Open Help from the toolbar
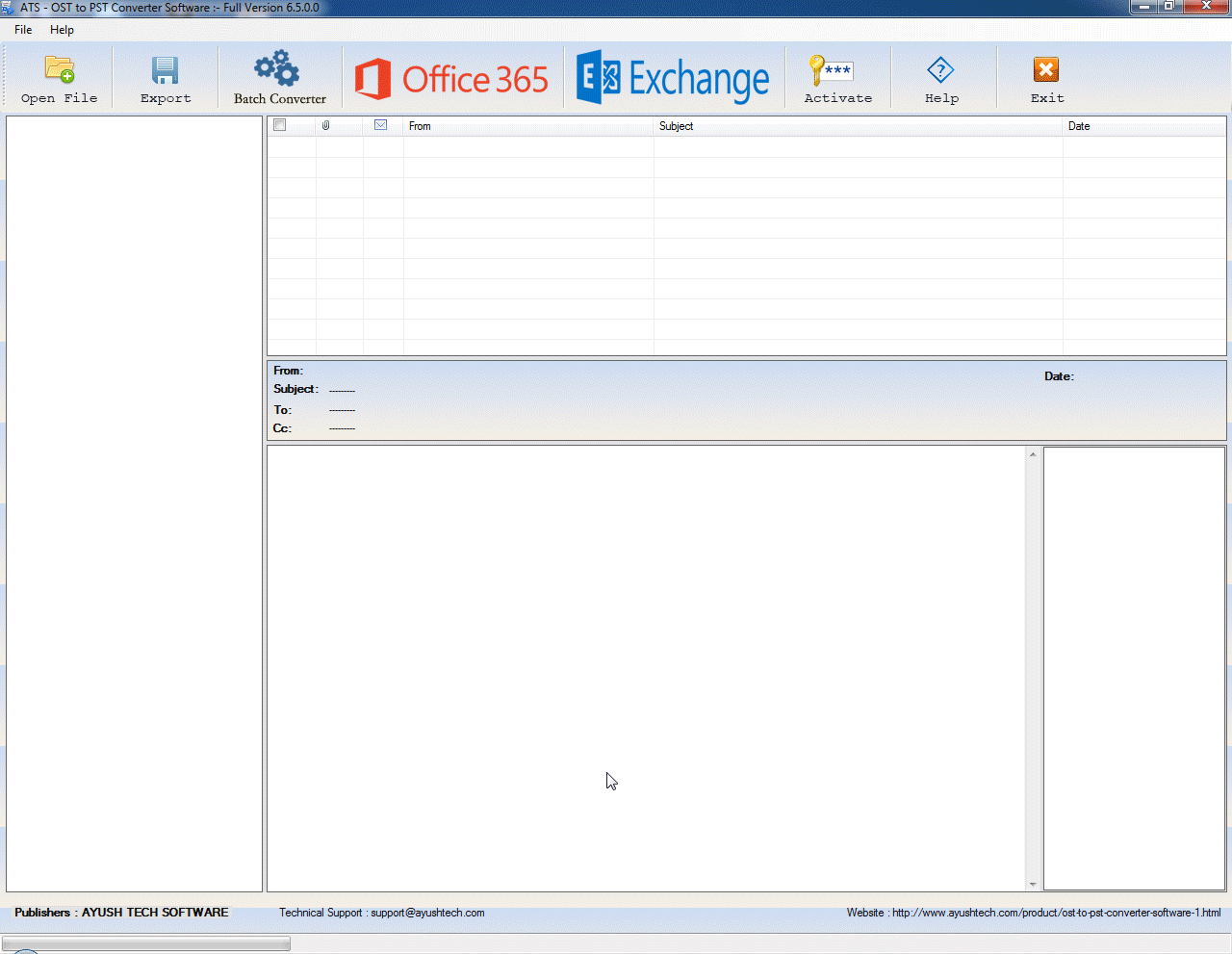 940,70
